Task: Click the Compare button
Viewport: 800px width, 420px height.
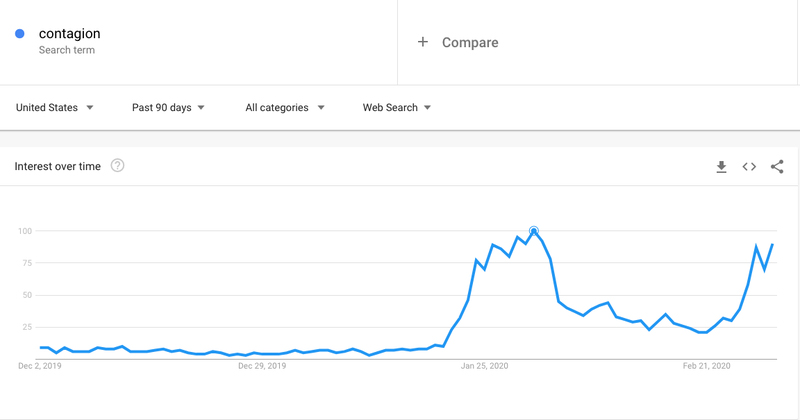Action: (470, 42)
